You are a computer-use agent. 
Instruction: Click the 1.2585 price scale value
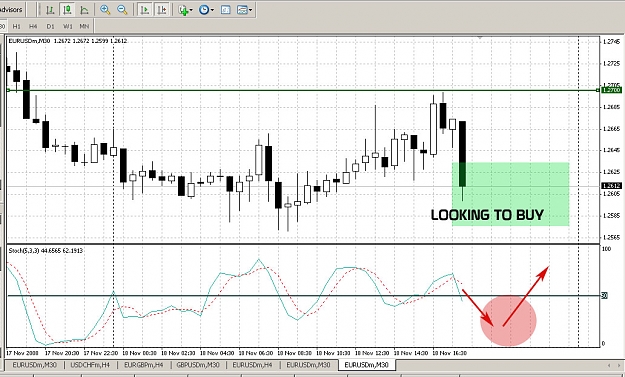click(611, 216)
